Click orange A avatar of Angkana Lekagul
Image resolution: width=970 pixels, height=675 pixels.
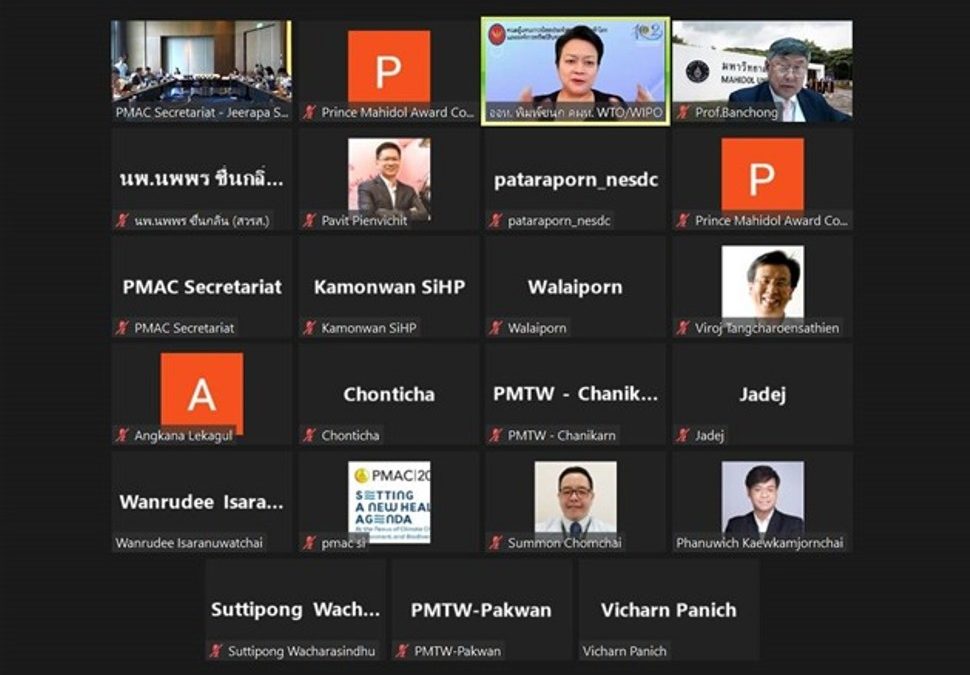[202, 393]
